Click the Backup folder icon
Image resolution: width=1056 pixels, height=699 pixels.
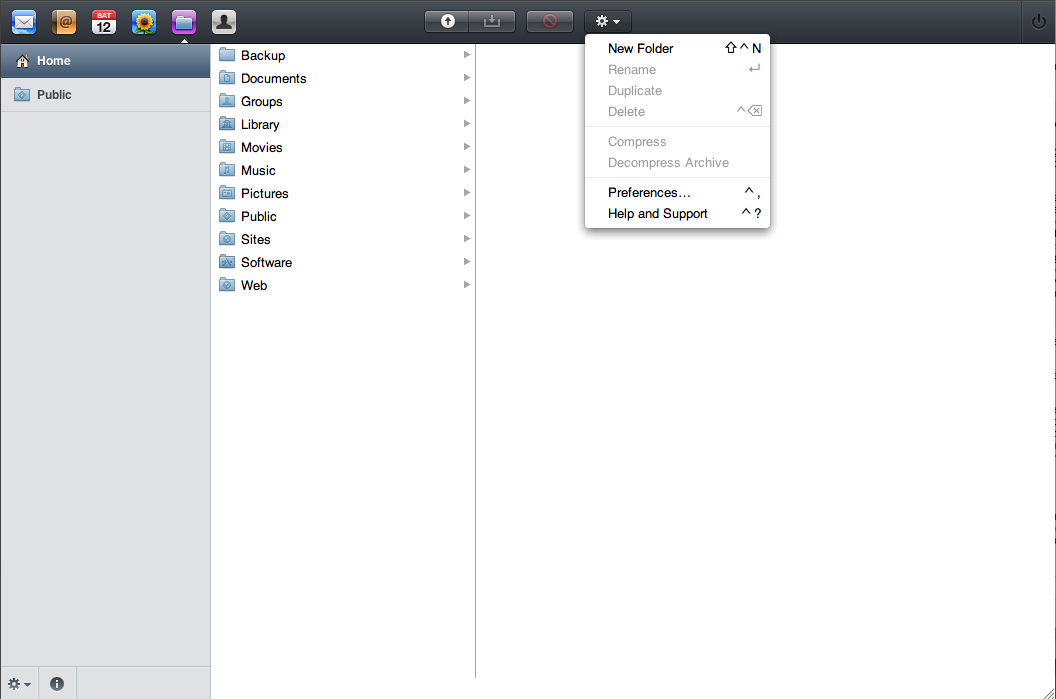227,55
